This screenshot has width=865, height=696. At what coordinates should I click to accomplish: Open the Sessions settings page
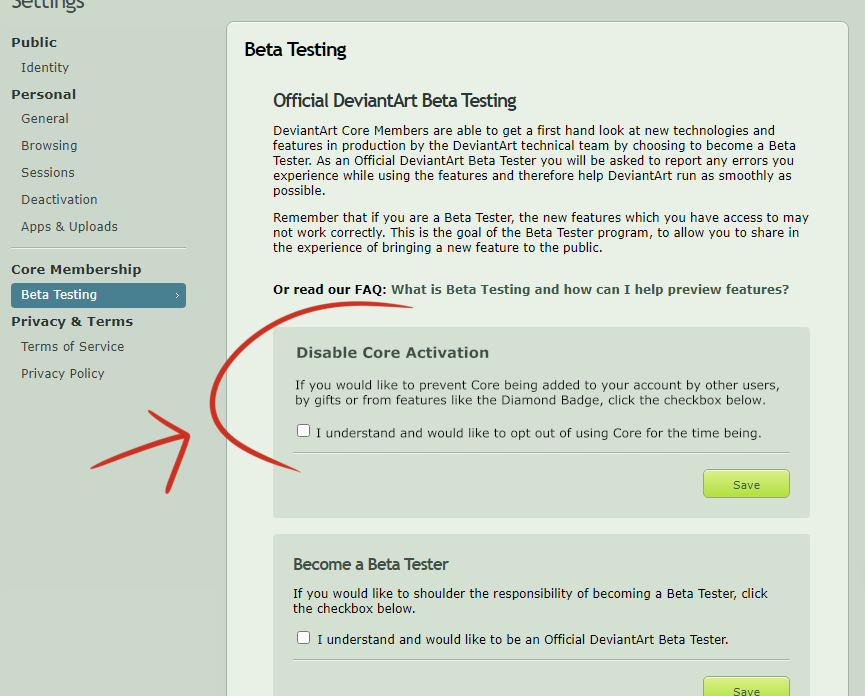tap(47, 173)
